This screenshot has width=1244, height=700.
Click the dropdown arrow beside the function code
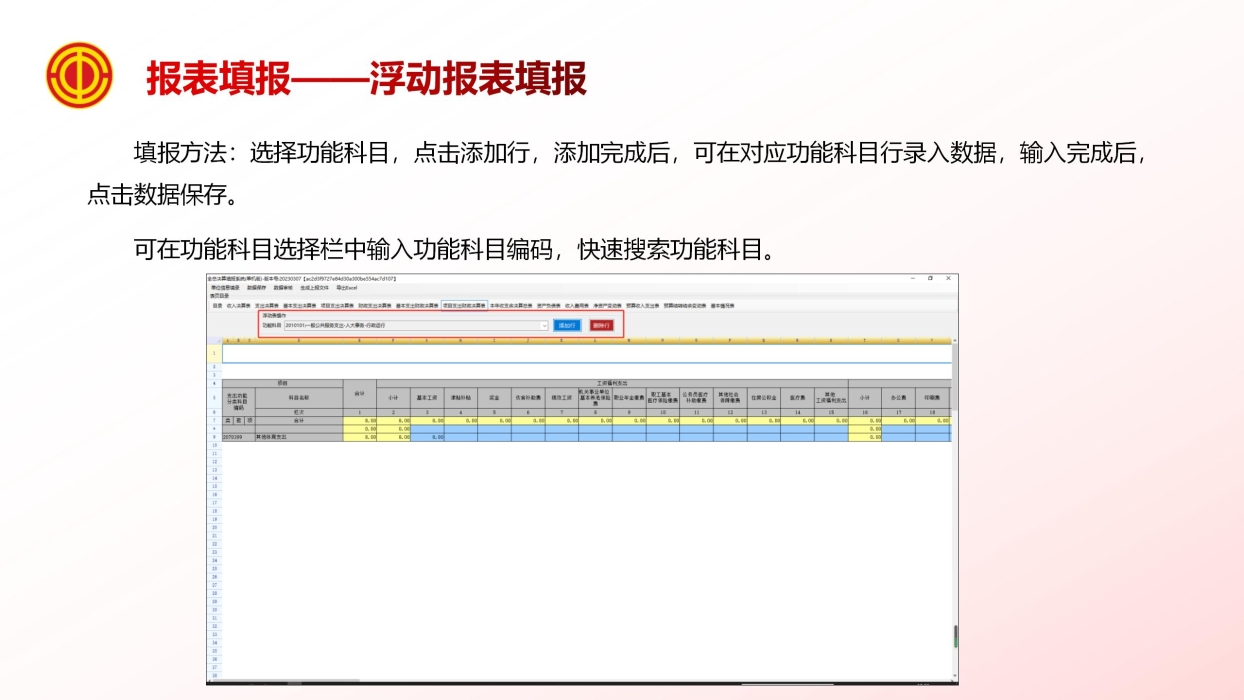(544, 323)
